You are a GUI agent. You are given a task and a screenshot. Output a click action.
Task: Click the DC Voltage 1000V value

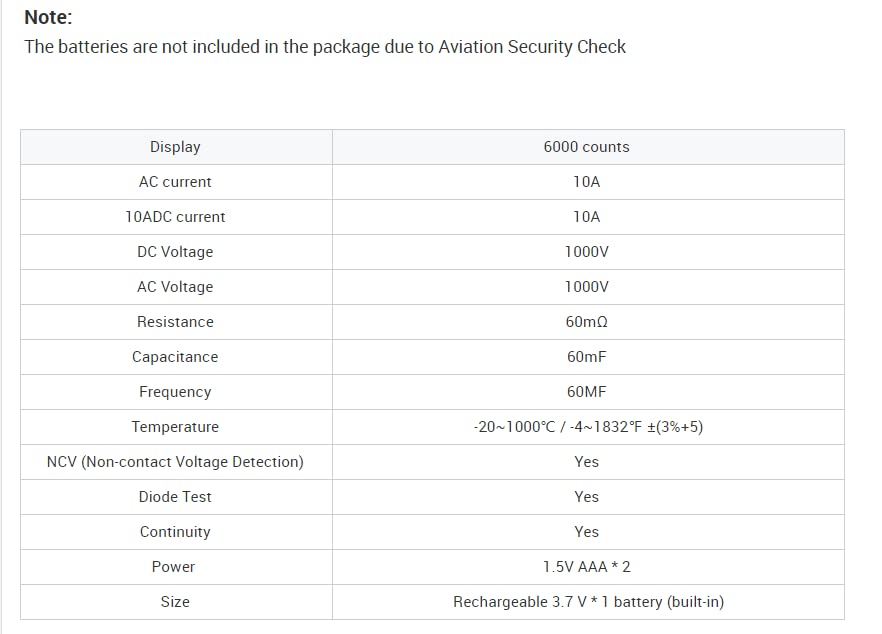pos(586,251)
